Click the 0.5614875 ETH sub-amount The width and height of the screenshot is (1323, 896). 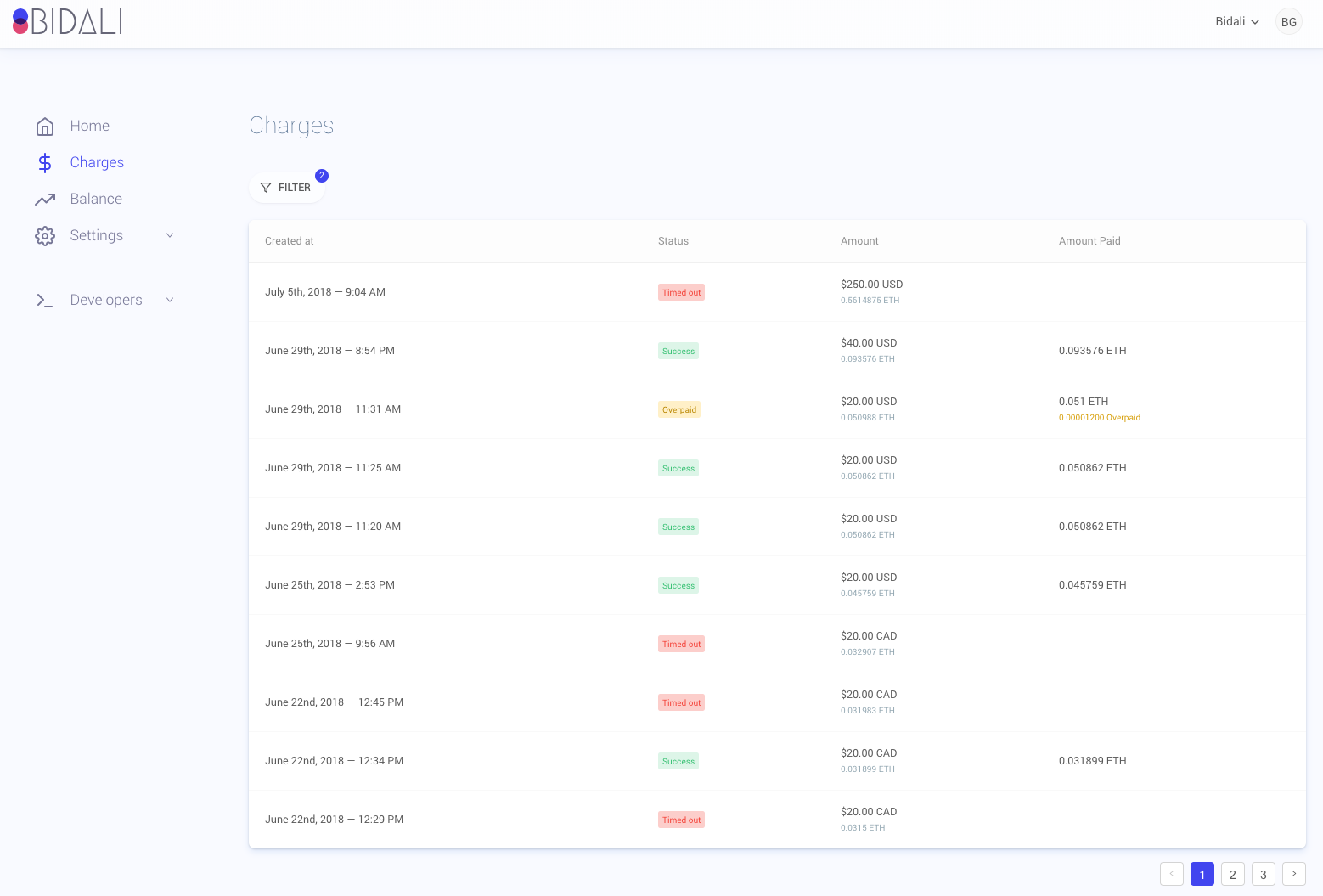pyautogui.click(x=870, y=301)
